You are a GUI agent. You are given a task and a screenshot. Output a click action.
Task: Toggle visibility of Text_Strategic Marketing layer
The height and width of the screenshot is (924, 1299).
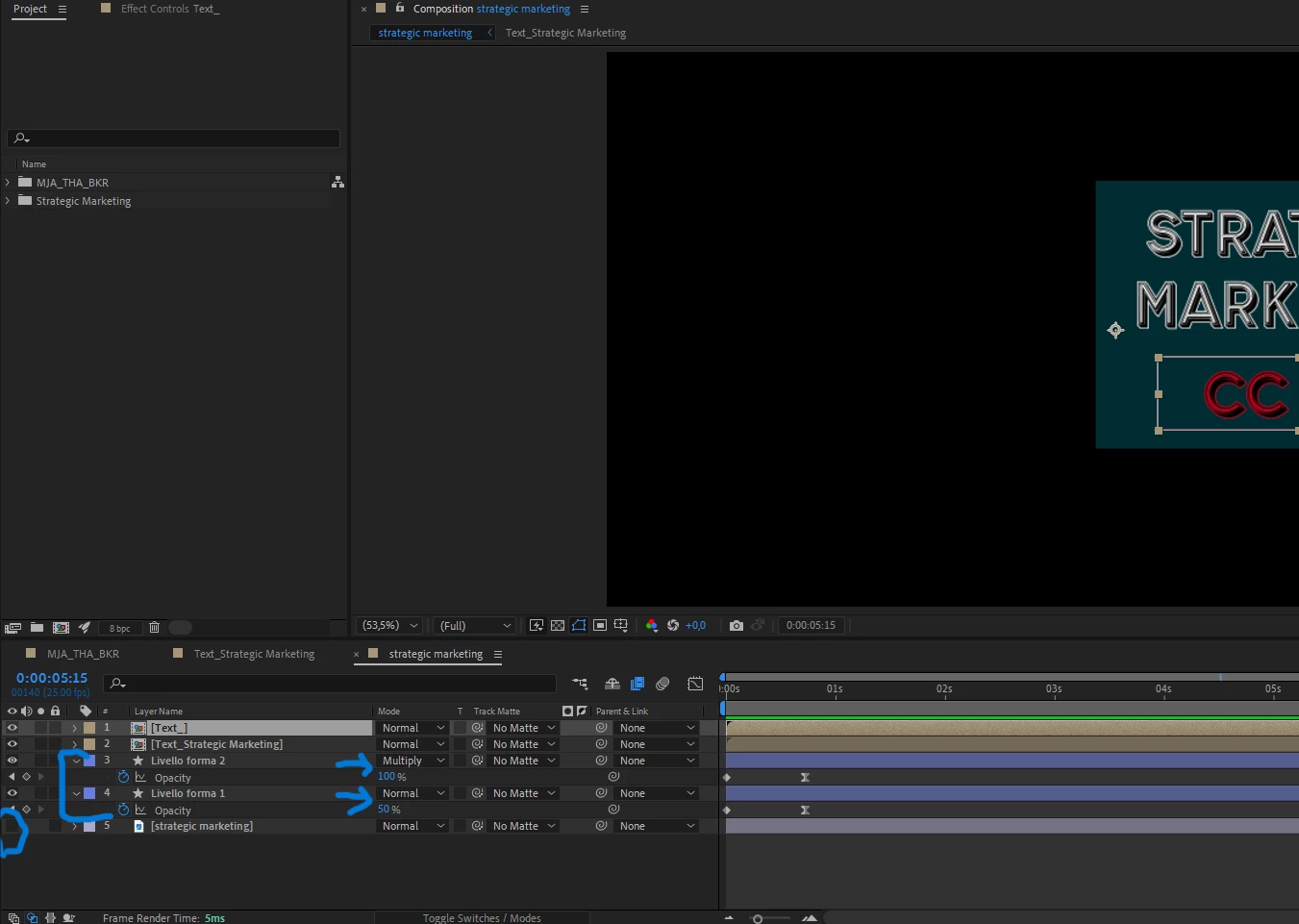(12, 744)
